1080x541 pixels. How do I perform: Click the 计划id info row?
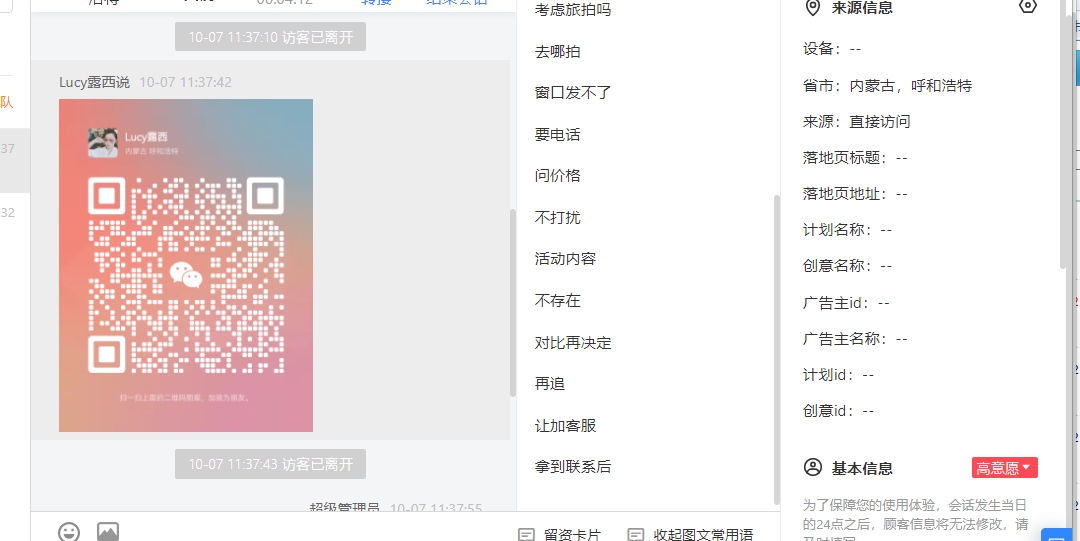pos(838,374)
